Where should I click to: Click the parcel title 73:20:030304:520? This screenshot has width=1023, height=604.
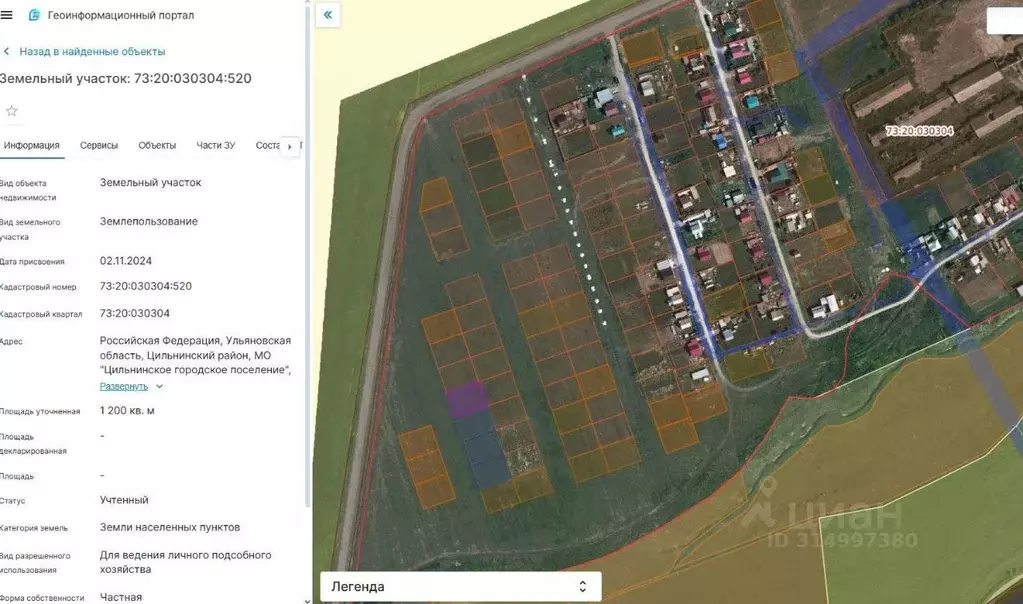[126, 78]
